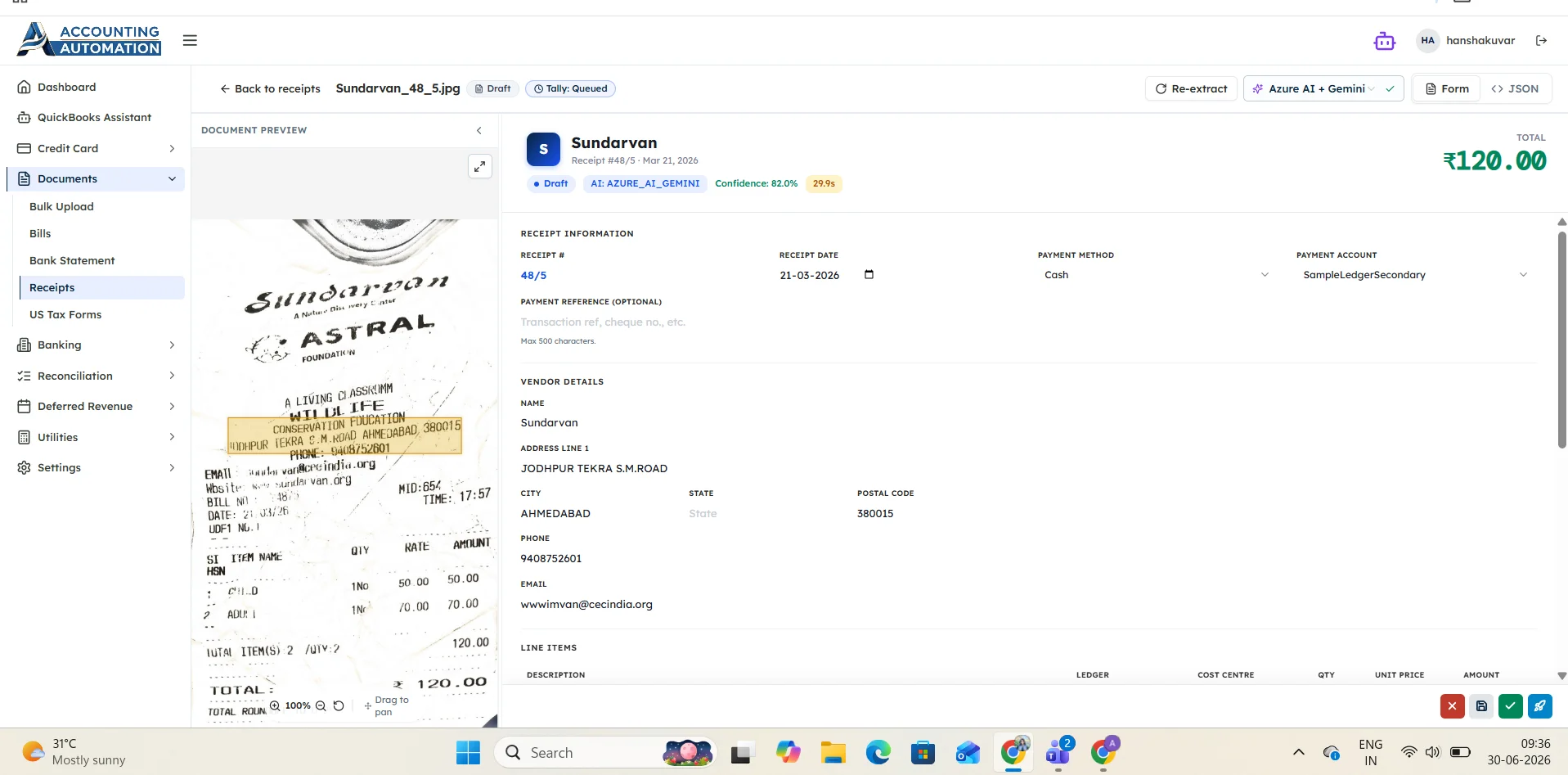Zoom out of the document preview
The width and height of the screenshot is (1568, 775).
(321, 705)
